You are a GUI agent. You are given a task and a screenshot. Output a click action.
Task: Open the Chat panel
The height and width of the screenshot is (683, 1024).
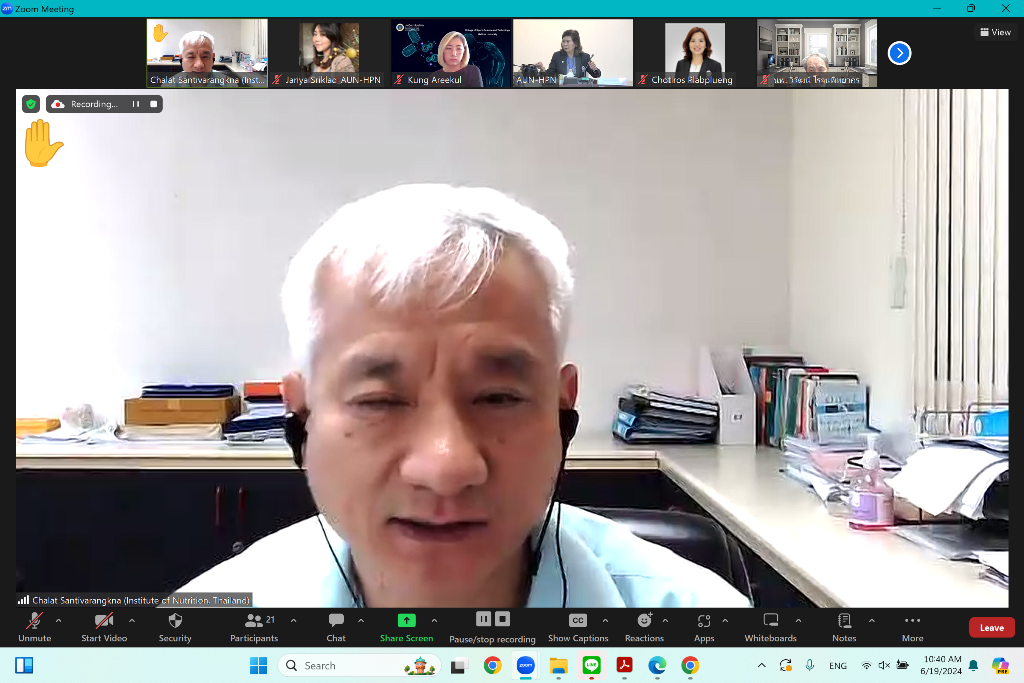click(x=336, y=626)
